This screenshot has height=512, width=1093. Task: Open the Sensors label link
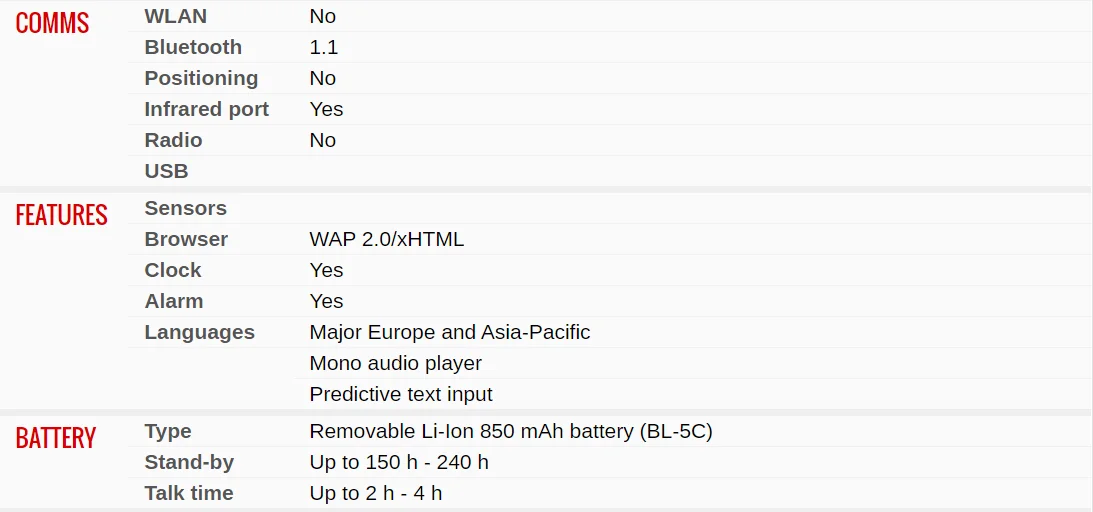185,208
